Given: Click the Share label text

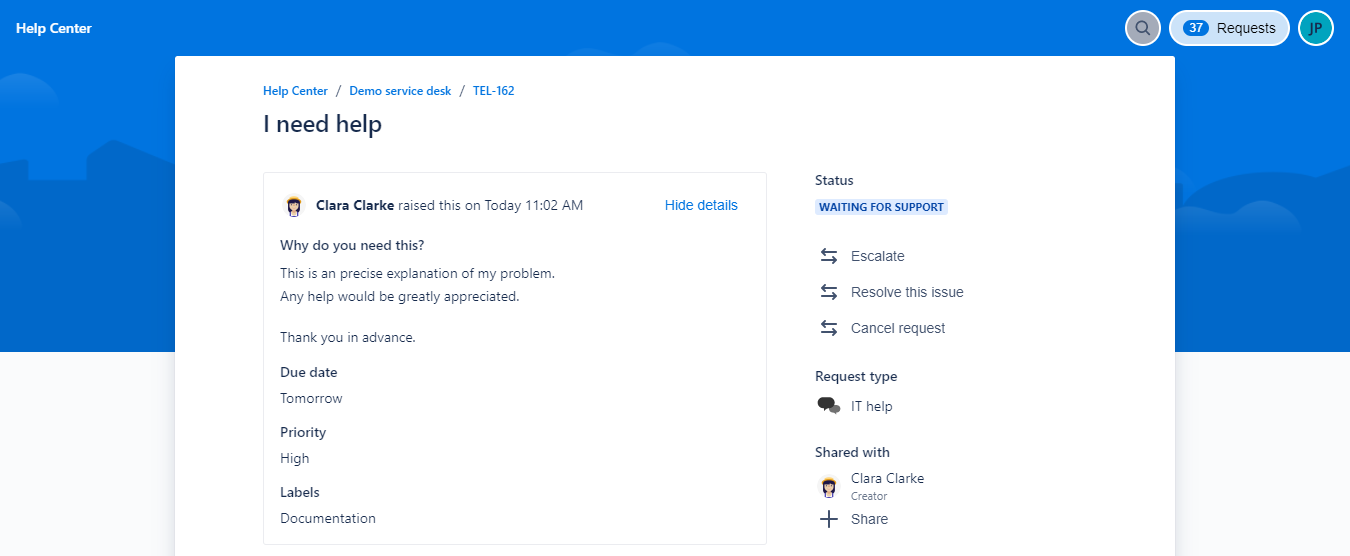Looking at the screenshot, I should pyautogui.click(x=869, y=519).
